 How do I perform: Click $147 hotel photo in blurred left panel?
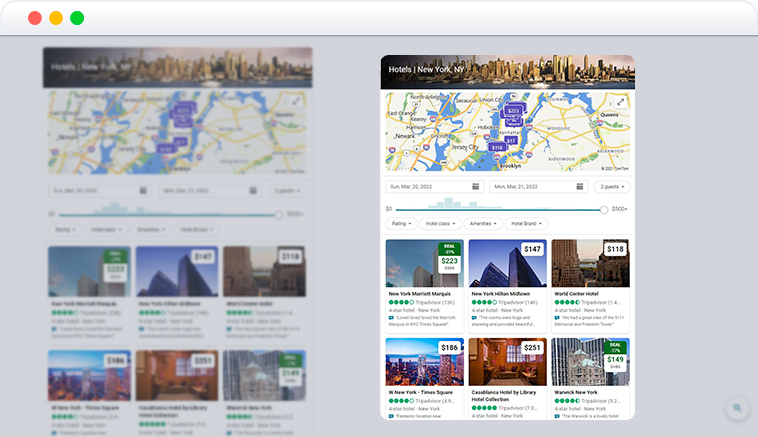(x=177, y=271)
